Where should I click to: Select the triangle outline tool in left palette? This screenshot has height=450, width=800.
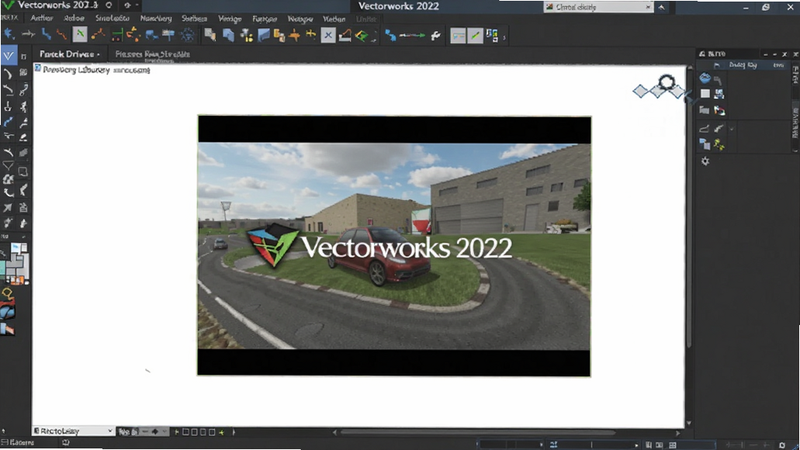click(x=8, y=165)
